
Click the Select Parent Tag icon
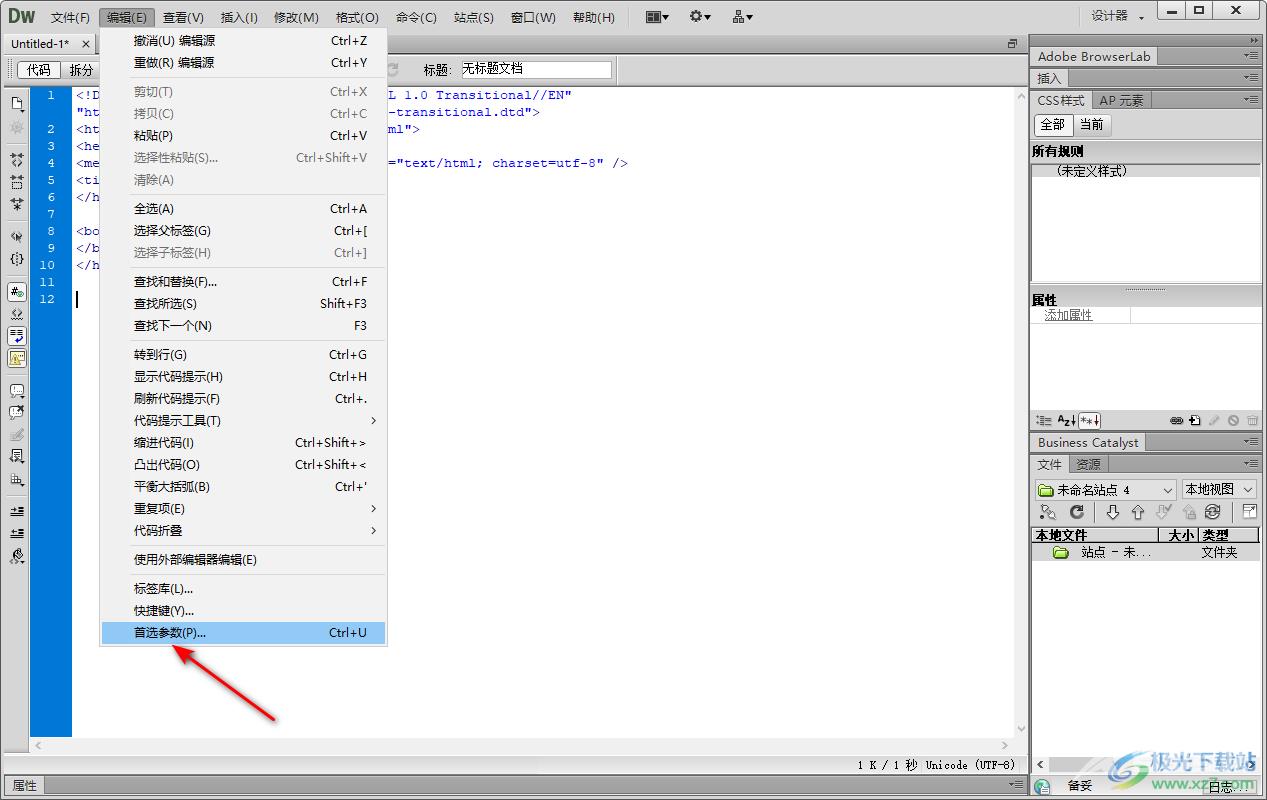[x=17, y=237]
